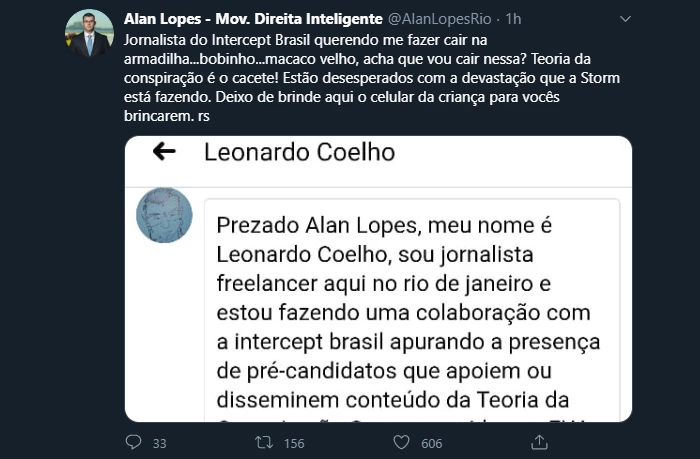Open the embedded message screenshot image
Screen dimensions: 700x459
378,279
